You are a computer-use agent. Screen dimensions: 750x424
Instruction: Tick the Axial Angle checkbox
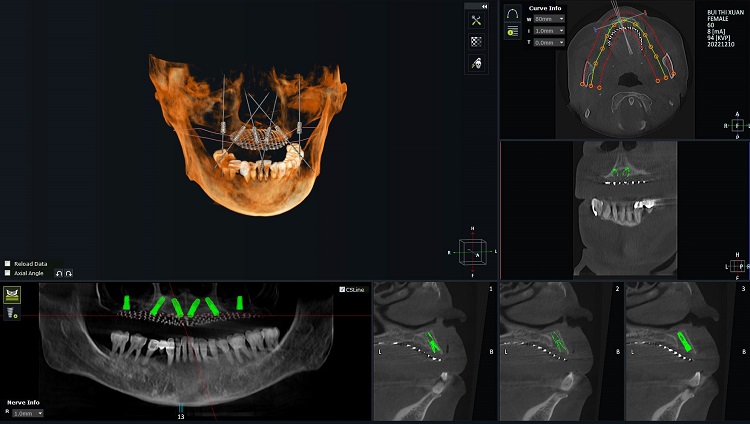point(8,273)
